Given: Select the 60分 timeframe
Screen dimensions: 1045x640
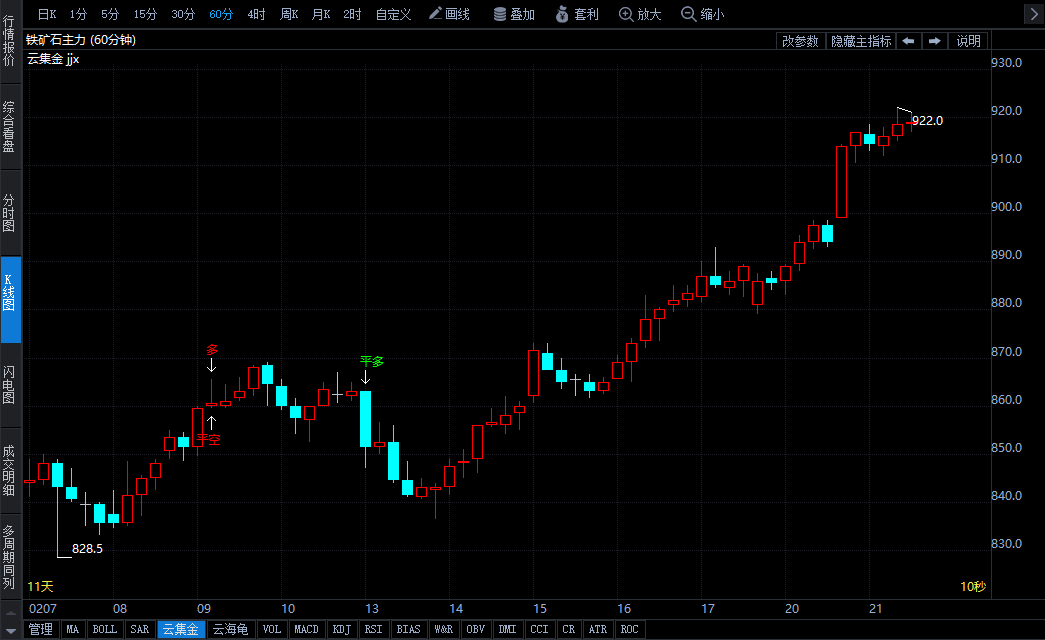Looking at the screenshot, I should tap(221, 14).
